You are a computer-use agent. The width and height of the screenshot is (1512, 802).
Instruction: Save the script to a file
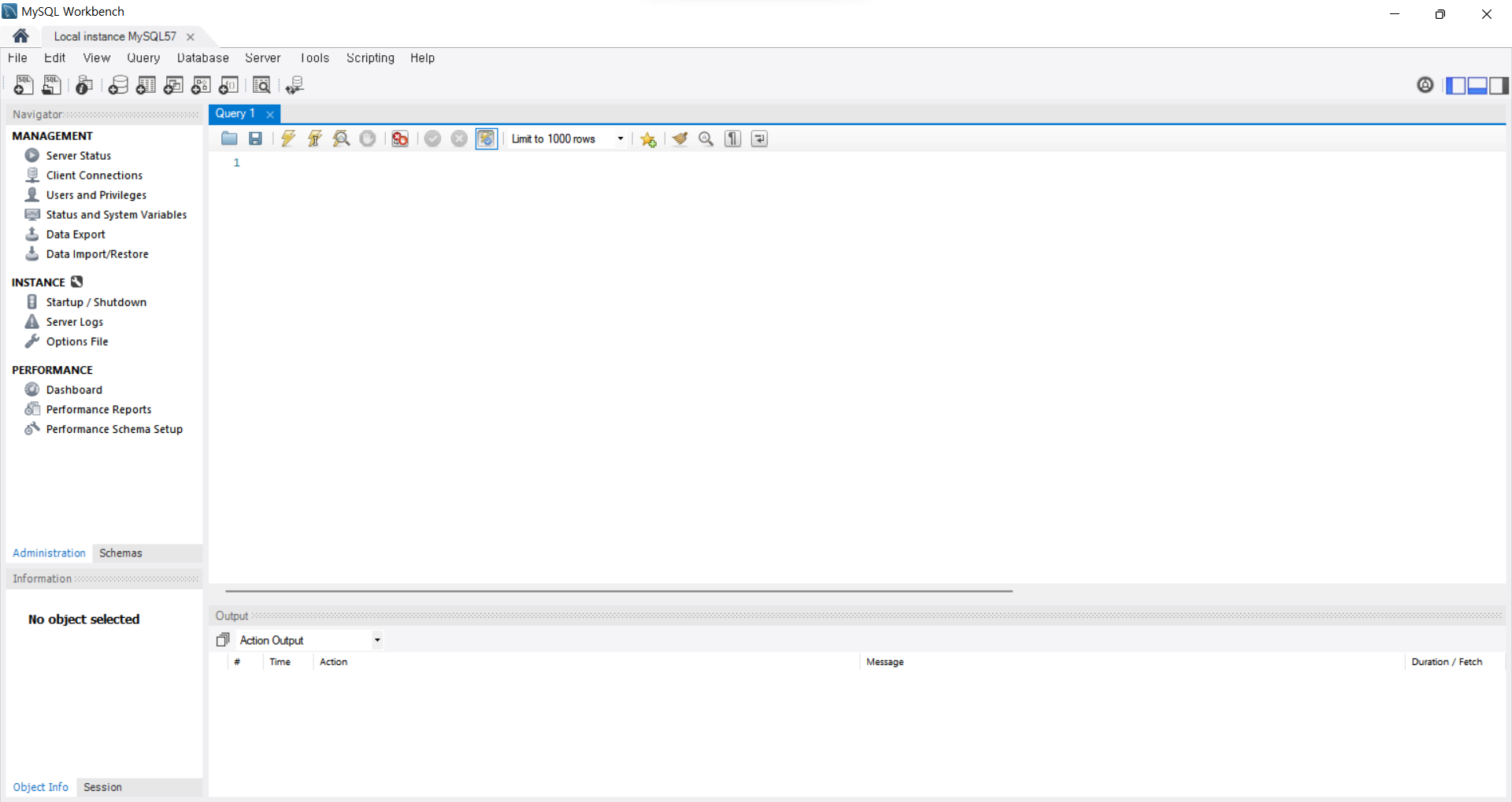coord(255,139)
